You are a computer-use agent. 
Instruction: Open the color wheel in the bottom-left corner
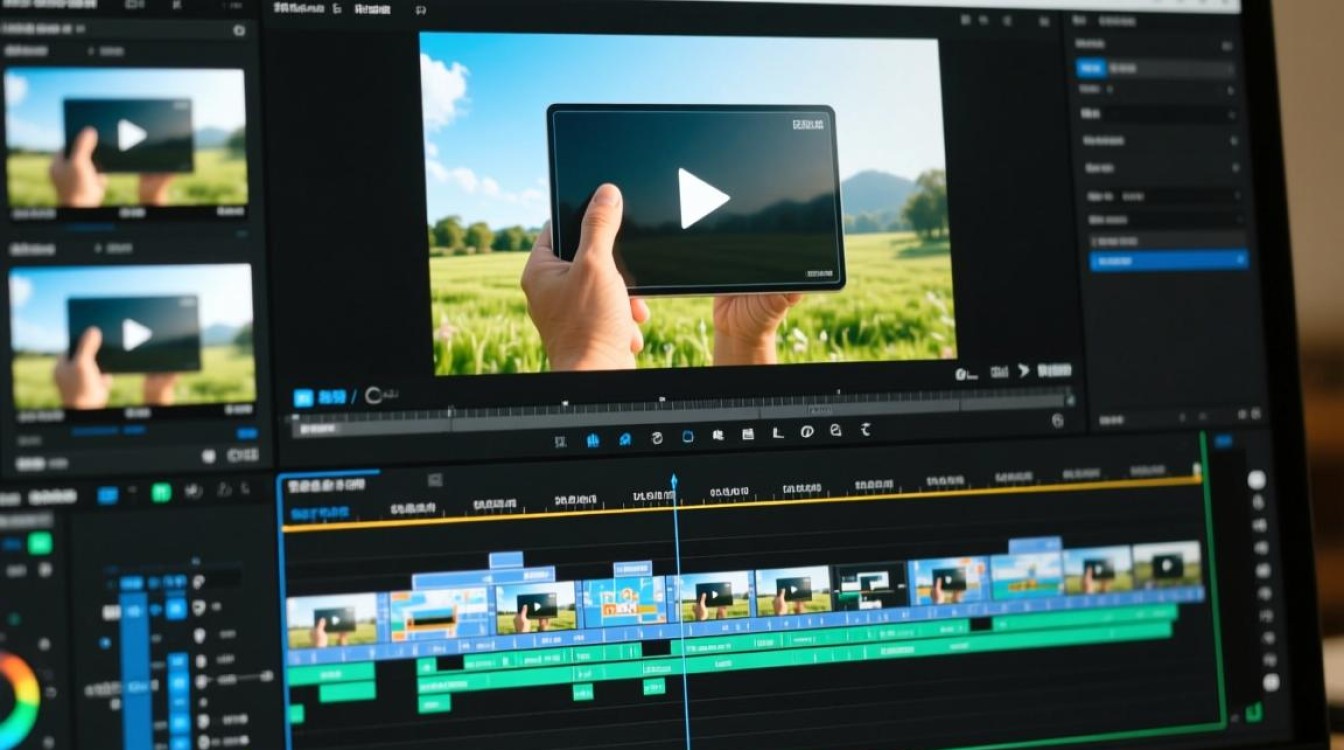pyautogui.click(x=17, y=700)
